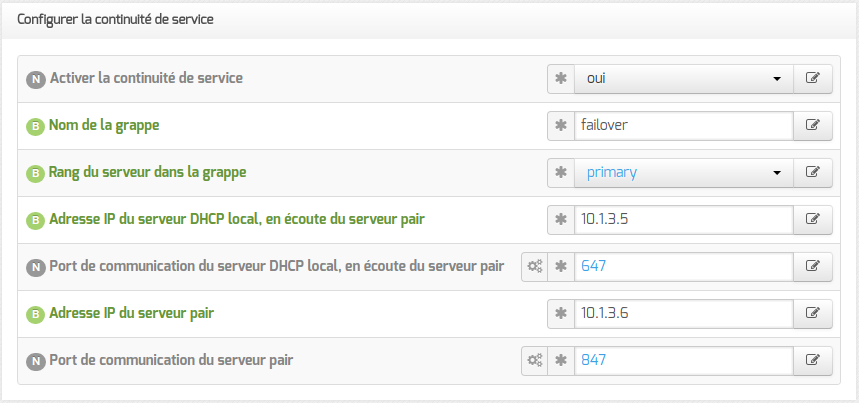Screen dimensions: 859x403
Task: Click 'Port de communication du serveur DHCP local' label
Action: click(277, 267)
